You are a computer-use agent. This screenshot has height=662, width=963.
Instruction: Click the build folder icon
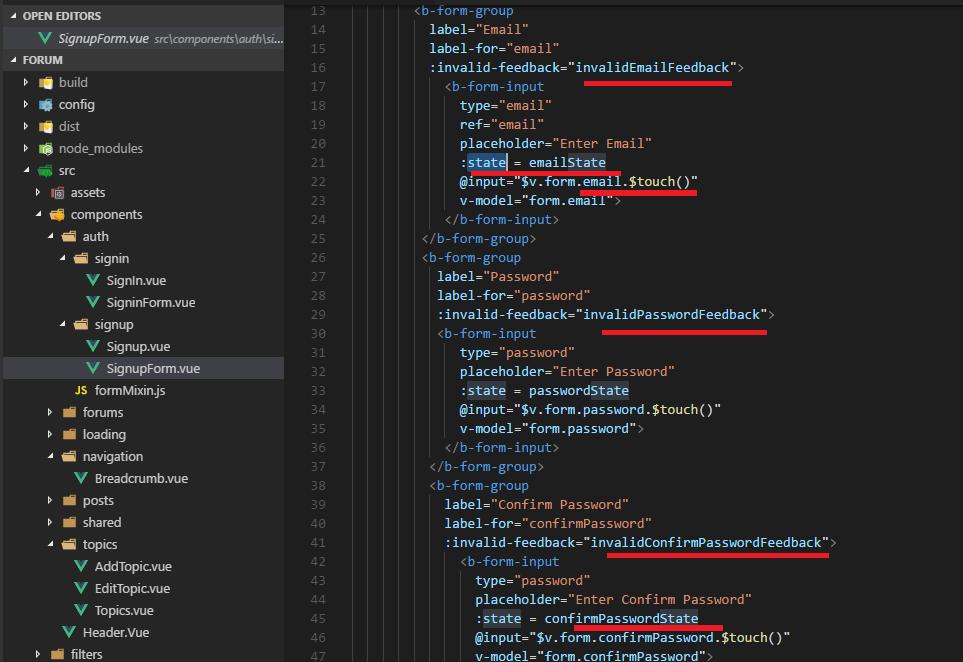(x=45, y=82)
